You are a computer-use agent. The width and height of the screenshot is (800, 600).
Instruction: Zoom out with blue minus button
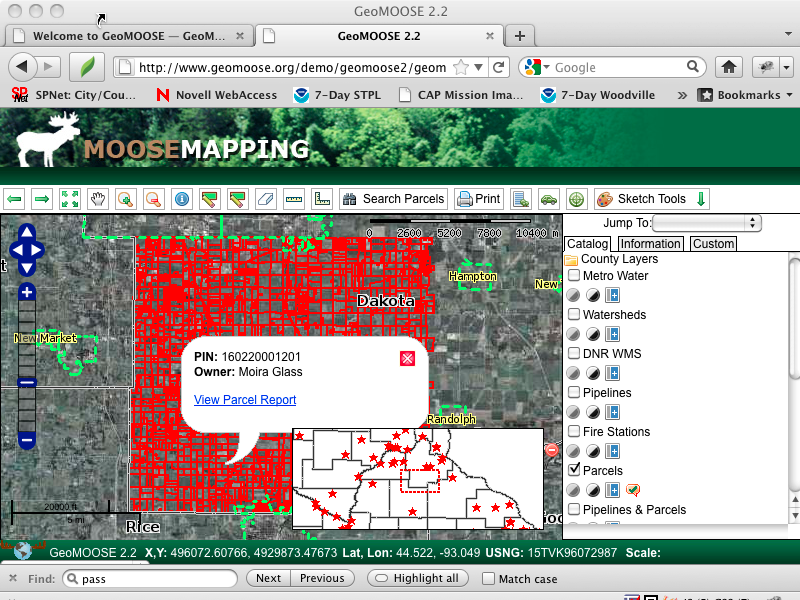click(27, 440)
